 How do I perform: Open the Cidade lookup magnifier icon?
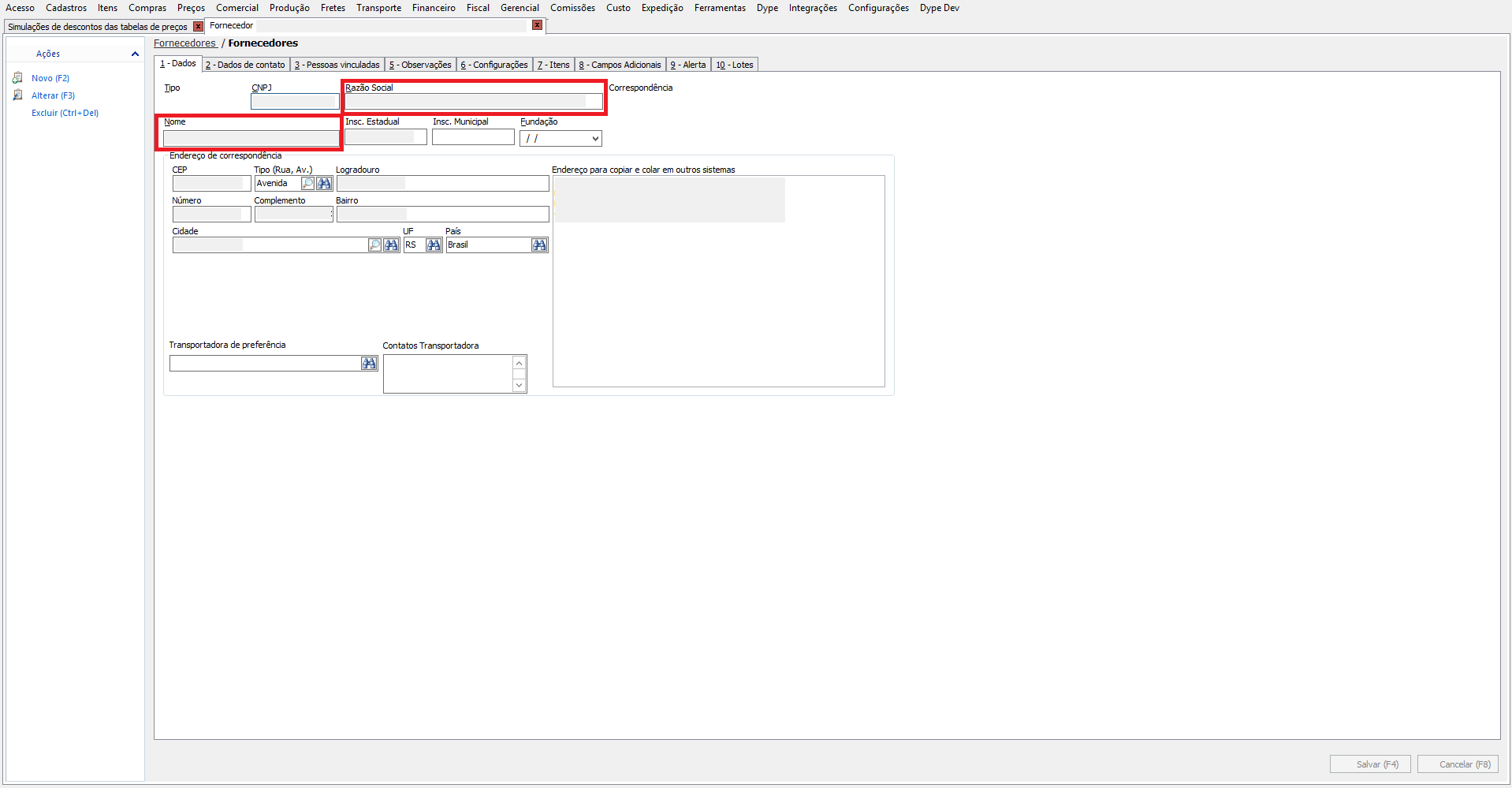374,245
